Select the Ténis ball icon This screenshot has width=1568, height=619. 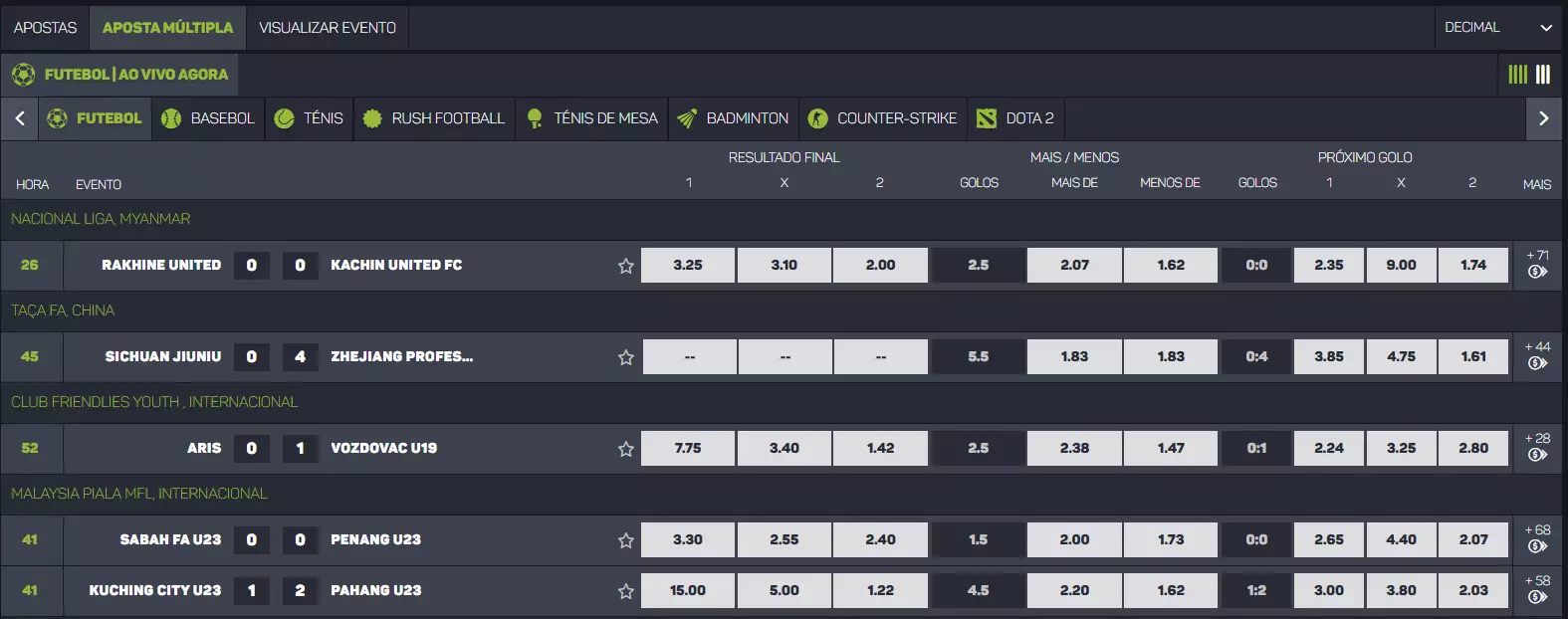[285, 118]
